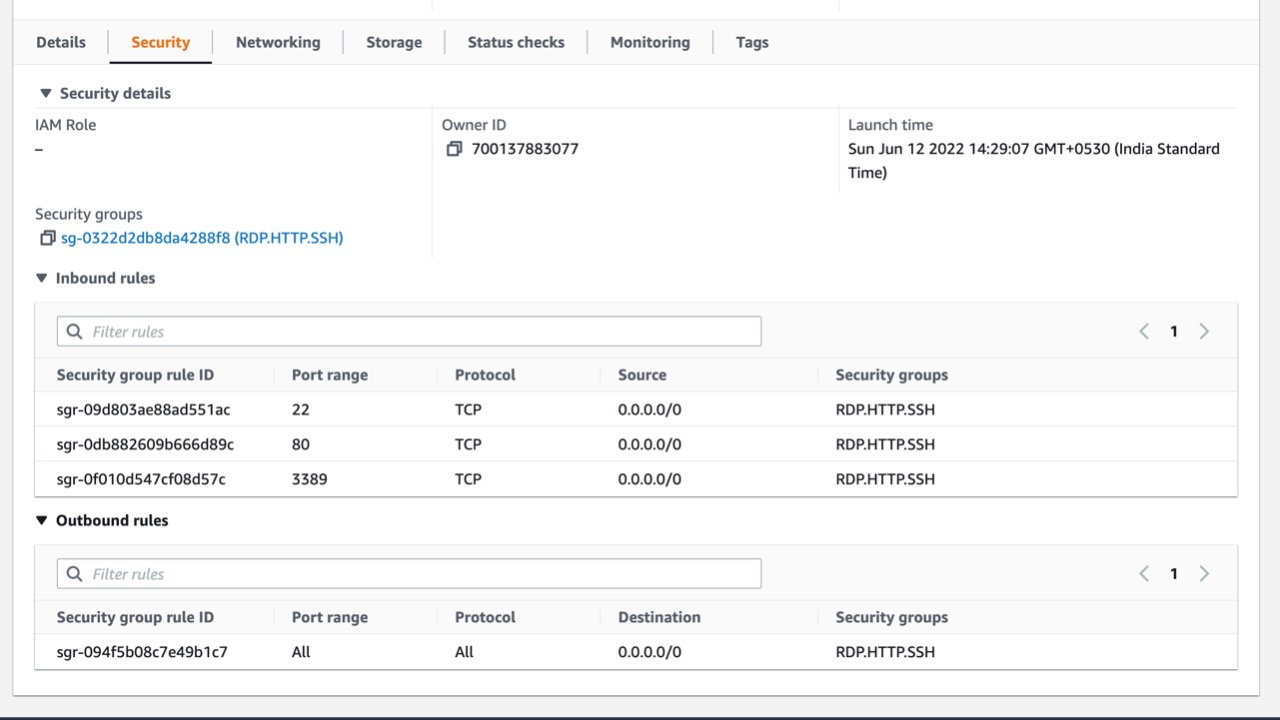Switch to the Networking tab
This screenshot has width=1280, height=720.
[277, 42]
